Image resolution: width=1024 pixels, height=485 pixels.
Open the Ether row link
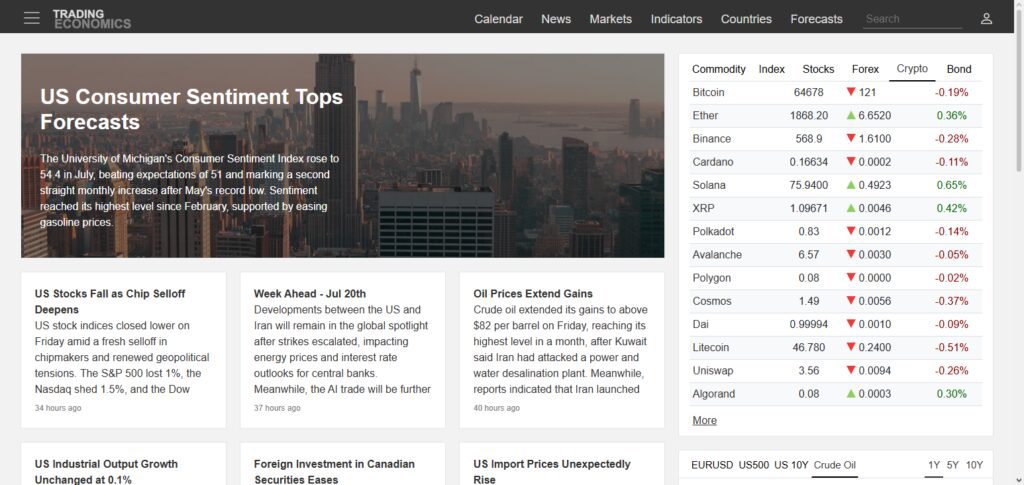(705, 116)
